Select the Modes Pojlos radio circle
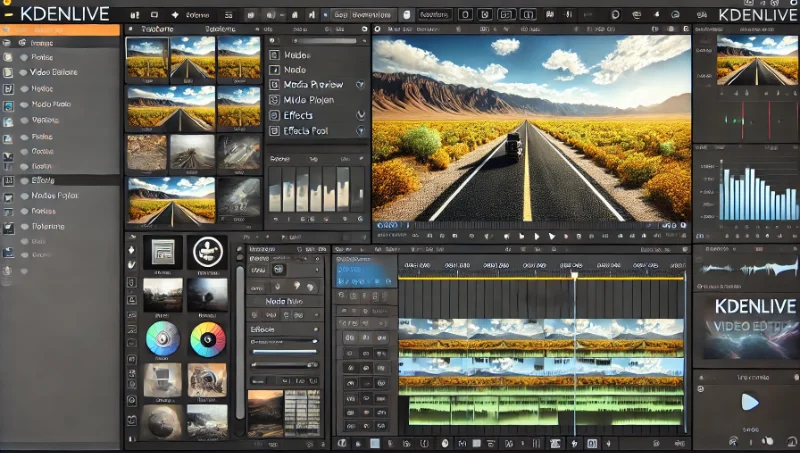 pyautogui.click(x=24, y=196)
